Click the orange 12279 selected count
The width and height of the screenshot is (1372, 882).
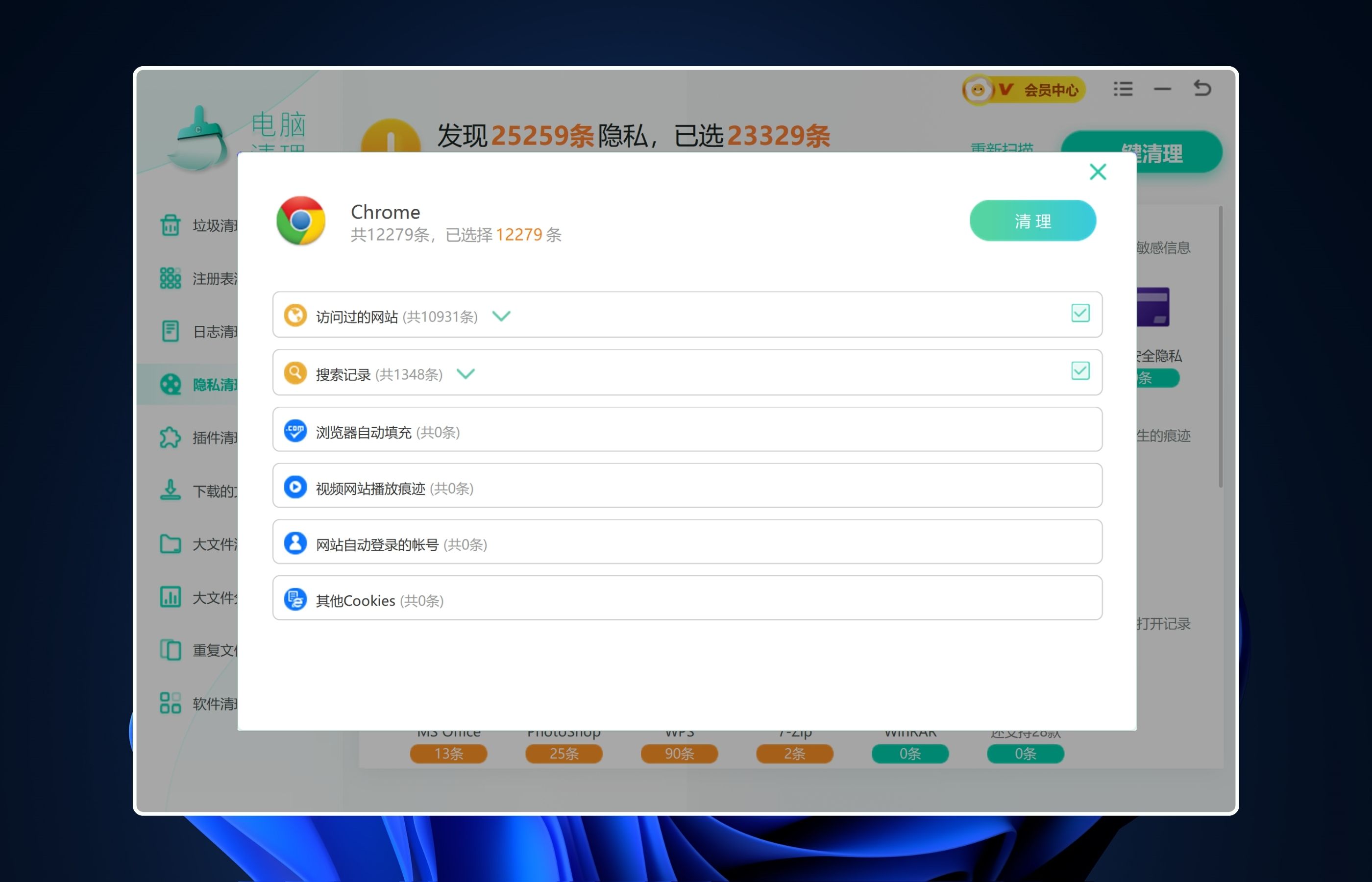[518, 235]
